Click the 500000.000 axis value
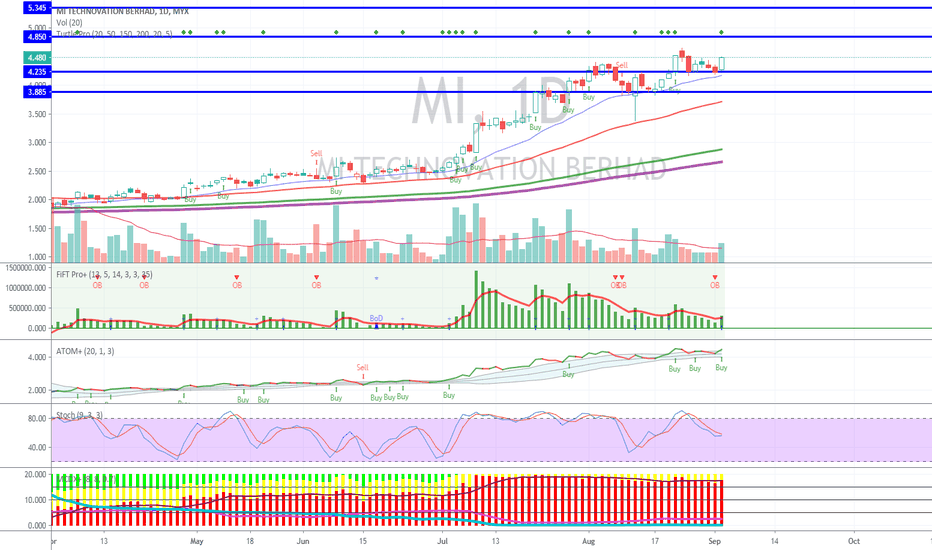The width and height of the screenshot is (932, 550). (27, 308)
